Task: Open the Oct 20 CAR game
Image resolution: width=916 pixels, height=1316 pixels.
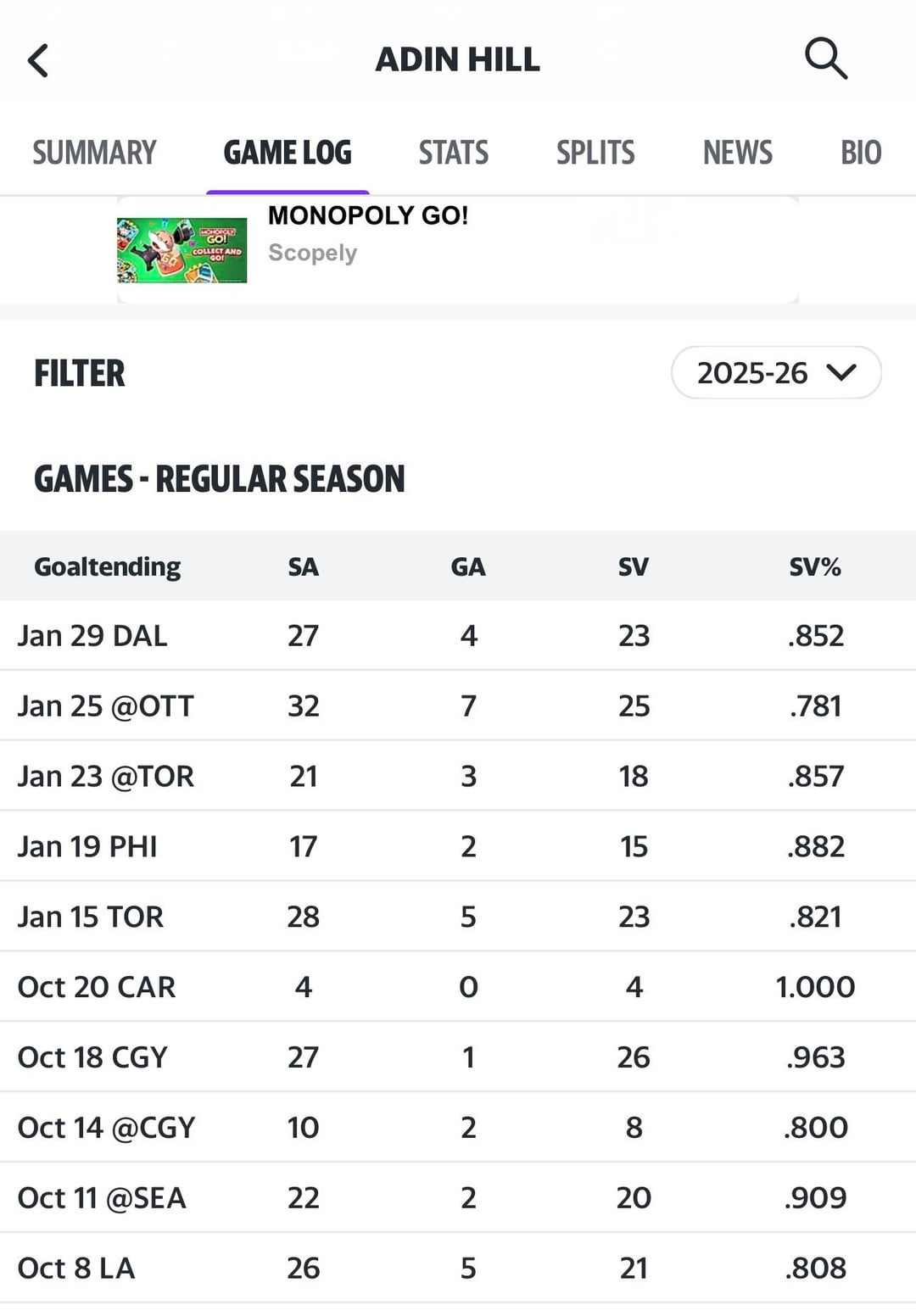Action: click(x=97, y=987)
